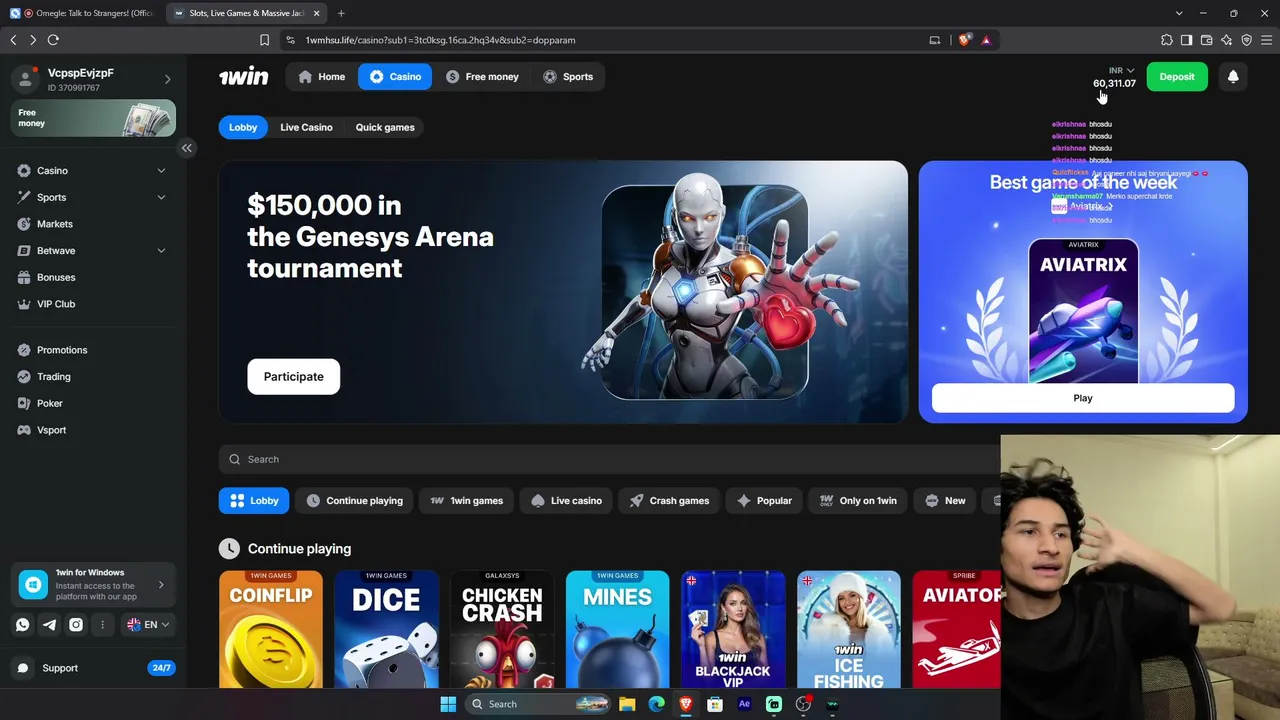
Task: Click Participate on tournament banner
Action: pyautogui.click(x=294, y=377)
